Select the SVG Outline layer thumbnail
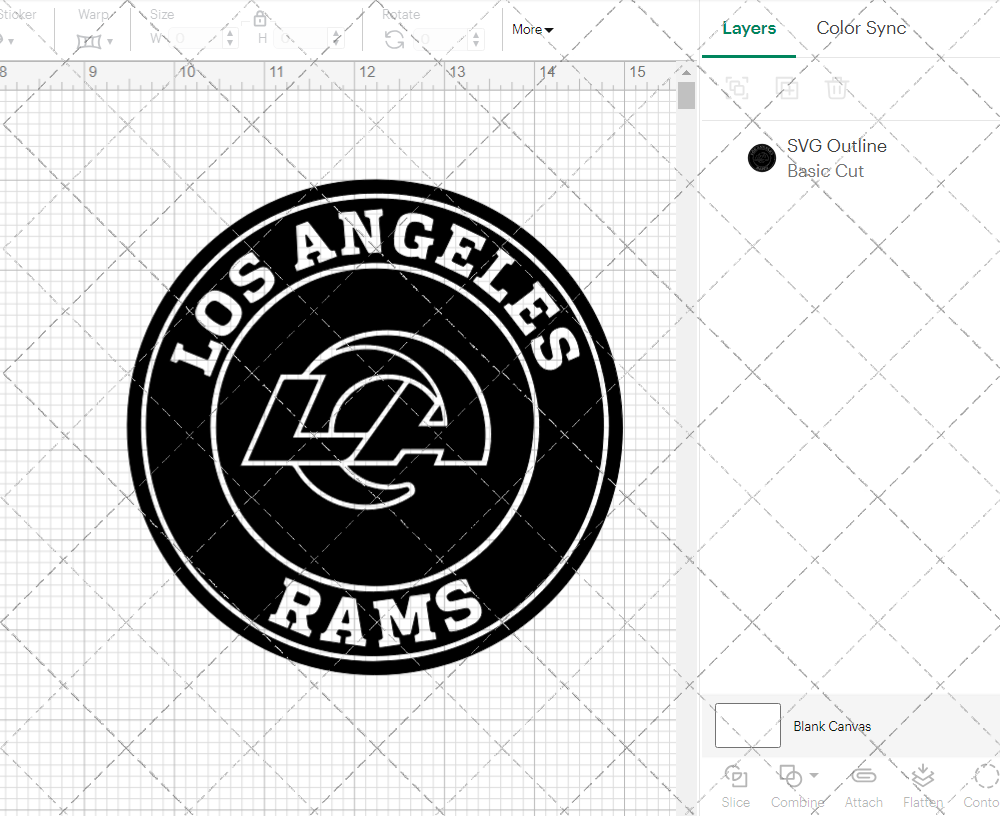Viewport: 1000px width, 816px height. pyautogui.click(x=761, y=158)
